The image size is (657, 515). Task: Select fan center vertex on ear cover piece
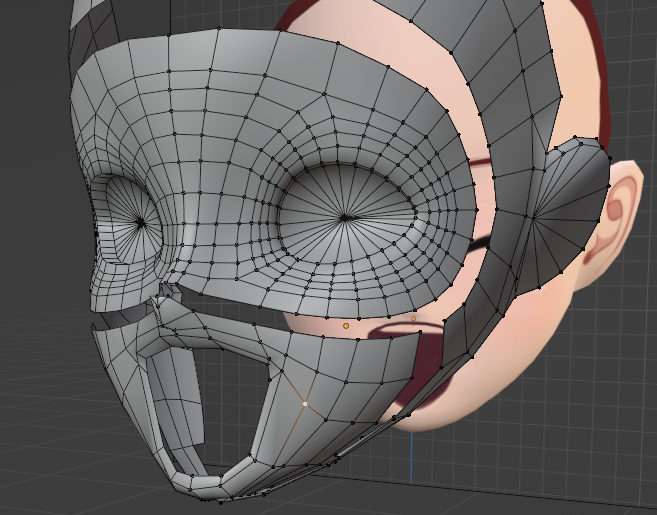point(533,217)
